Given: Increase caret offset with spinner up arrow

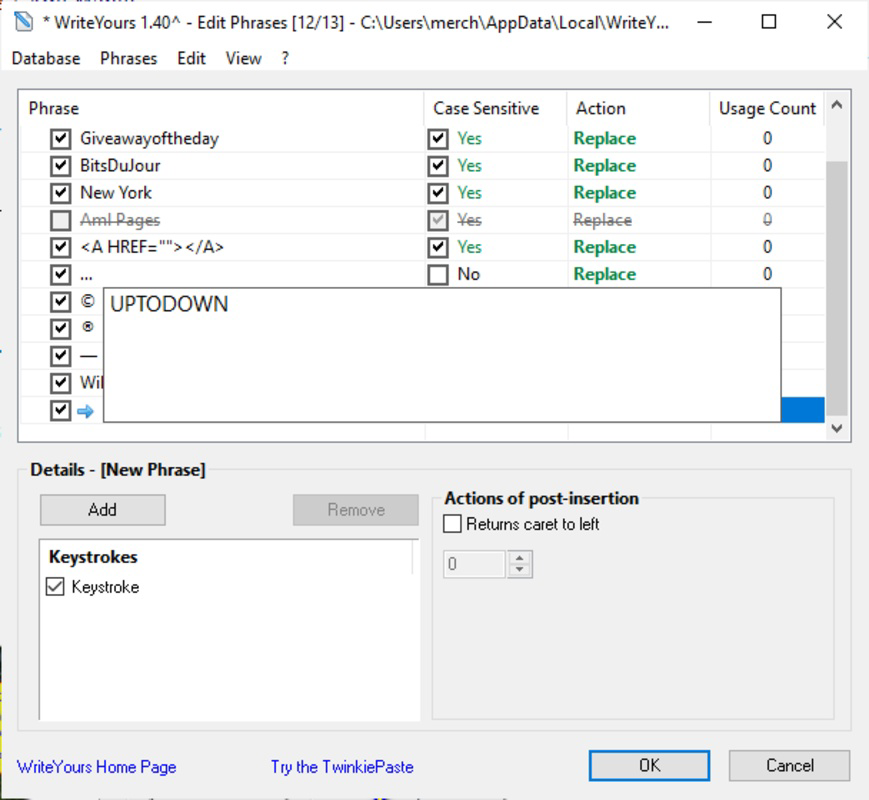Looking at the screenshot, I should 520,558.
